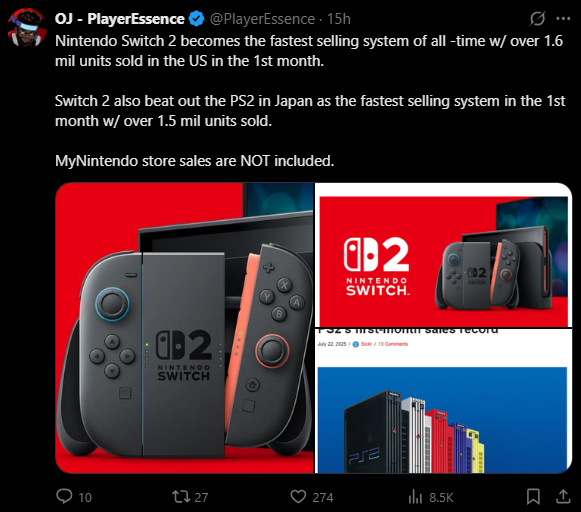Click the reply count 10
Screen dimensions: 581x512
click(85, 497)
